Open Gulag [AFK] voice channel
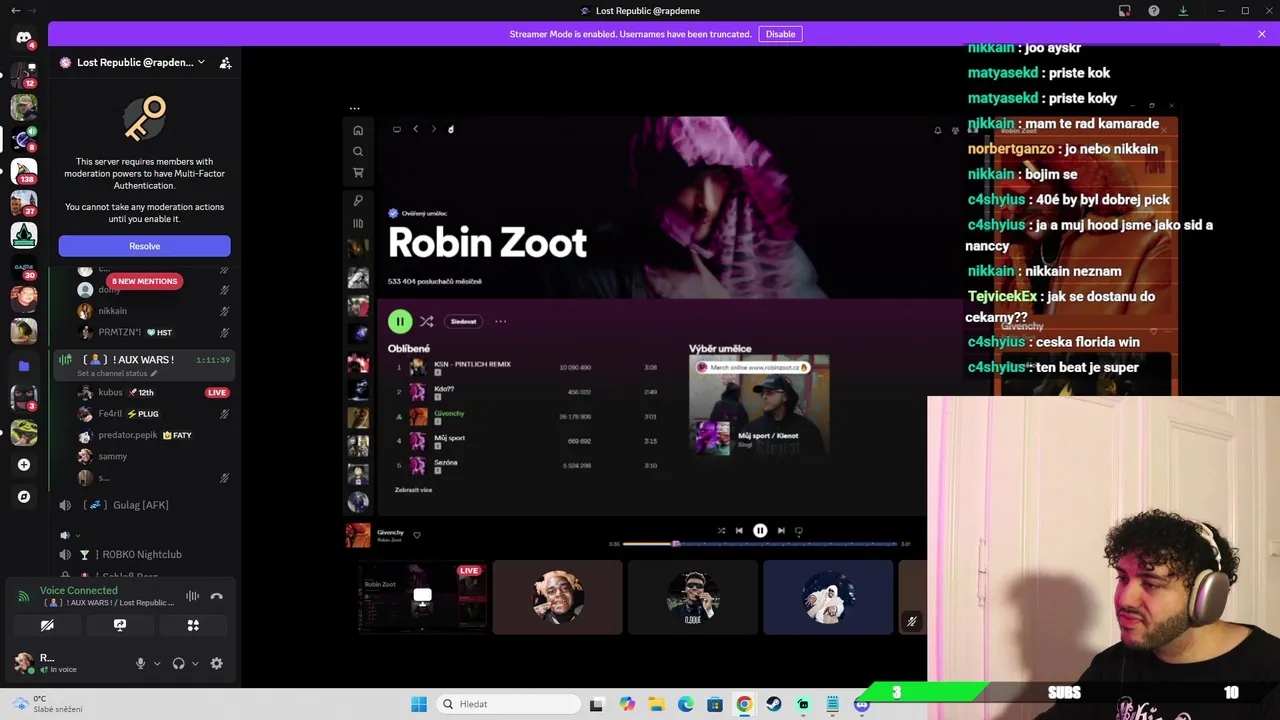Viewport: 1280px width, 720px height. pyautogui.click(x=144, y=505)
